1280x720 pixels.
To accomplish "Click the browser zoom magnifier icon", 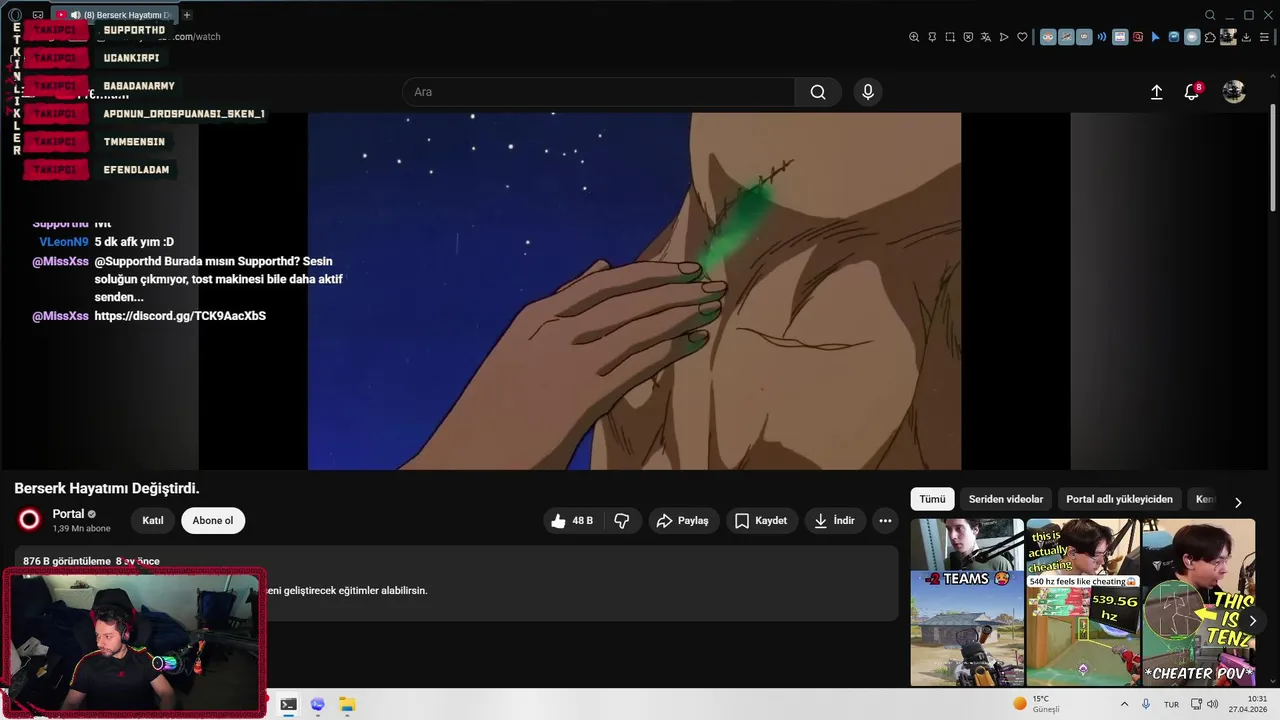I will [x=914, y=37].
